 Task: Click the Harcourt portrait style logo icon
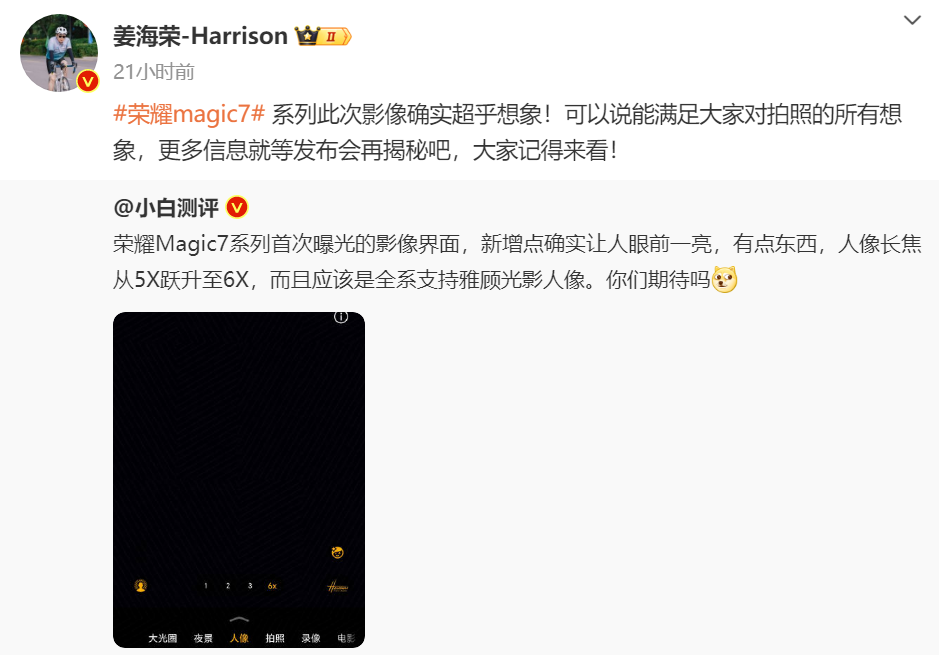pyautogui.click(x=338, y=586)
